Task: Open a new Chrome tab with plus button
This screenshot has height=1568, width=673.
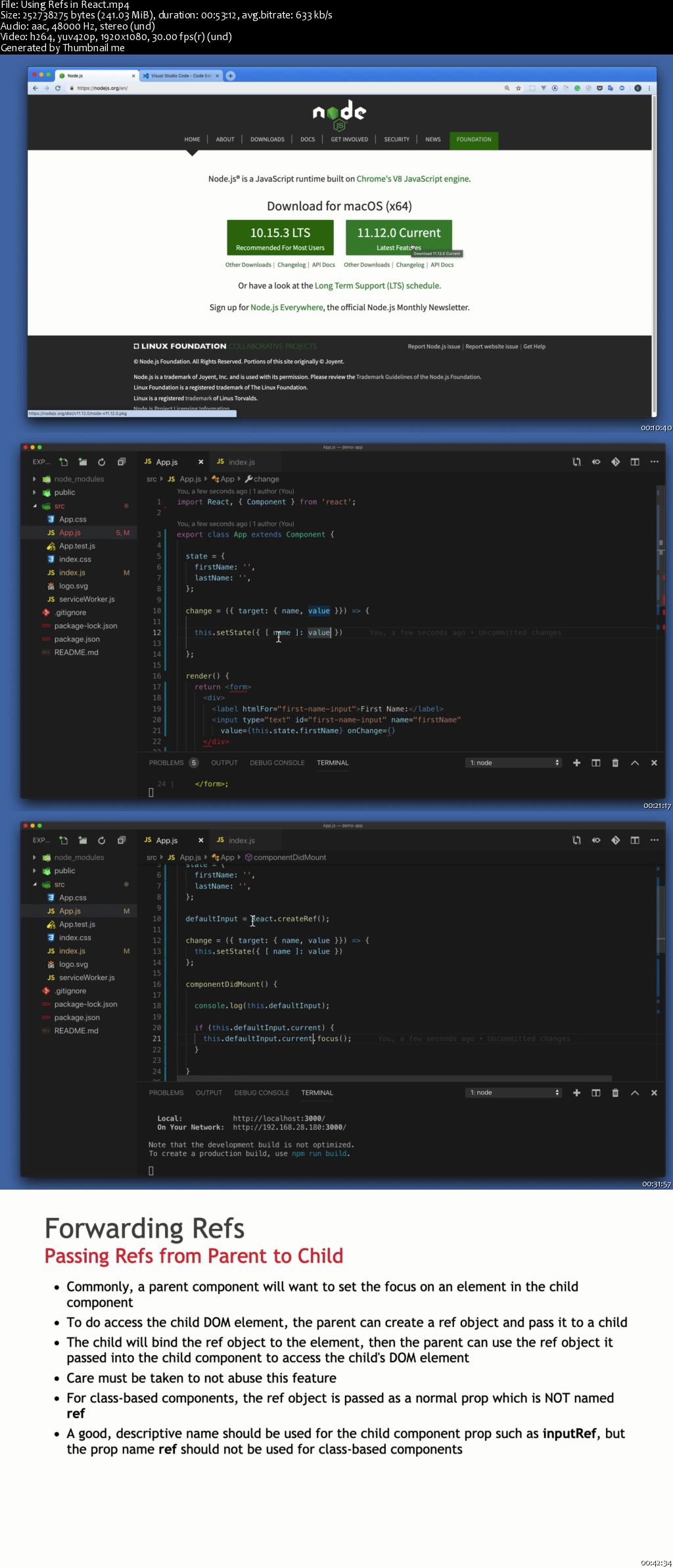Action: point(231,76)
